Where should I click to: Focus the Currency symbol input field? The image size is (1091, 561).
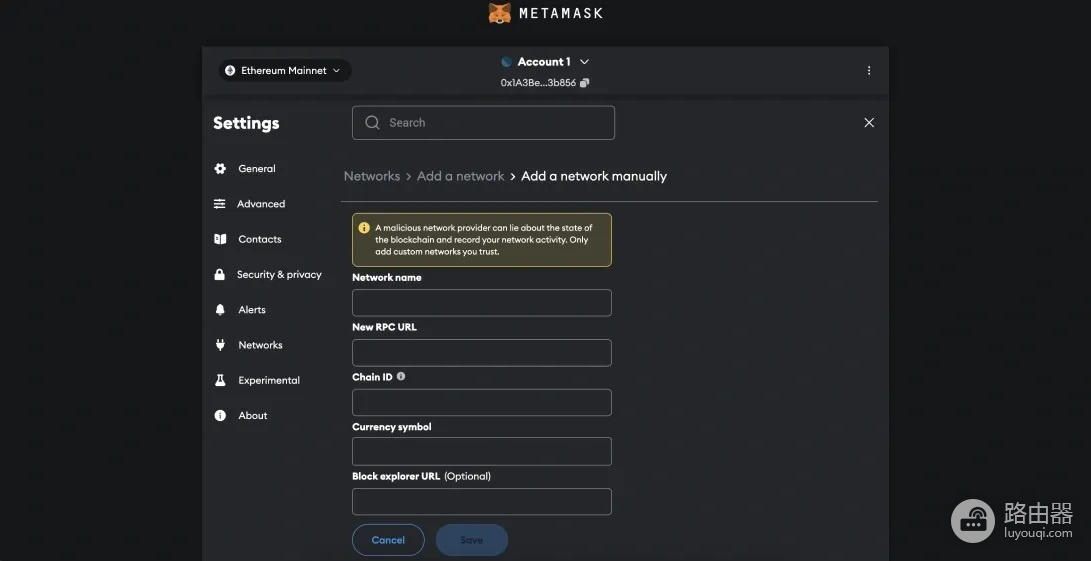(481, 451)
